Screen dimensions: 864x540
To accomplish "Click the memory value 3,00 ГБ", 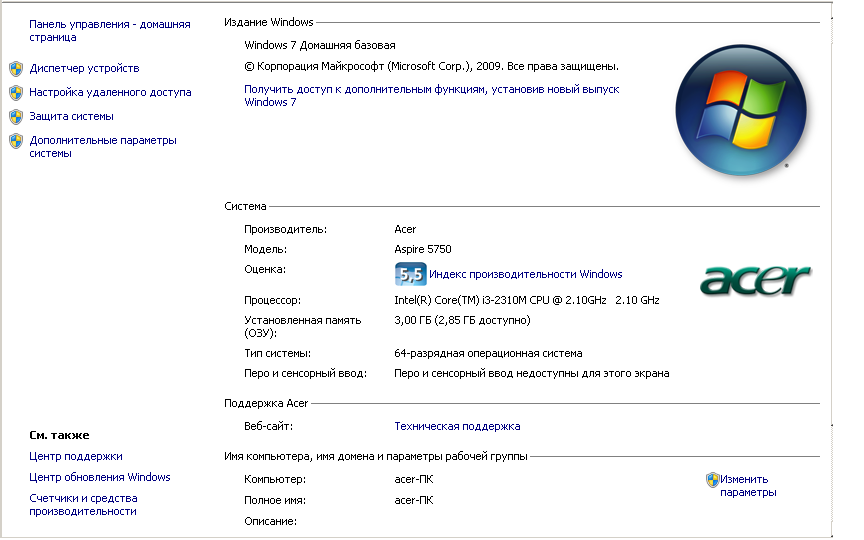I will click(x=462, y=320).
